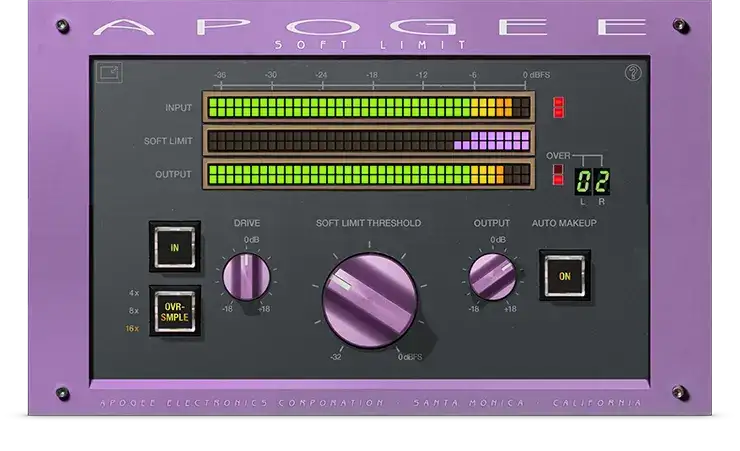Image resolution: width=740 pixels, height=451 pixels.
Task: Click the DRIVE label
Action: click(247, 223)
